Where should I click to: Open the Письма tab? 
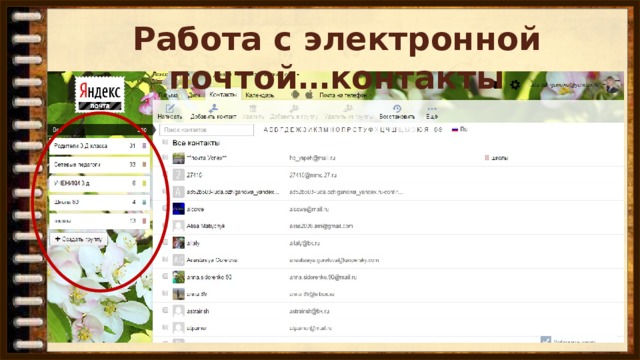coord(168,95)
